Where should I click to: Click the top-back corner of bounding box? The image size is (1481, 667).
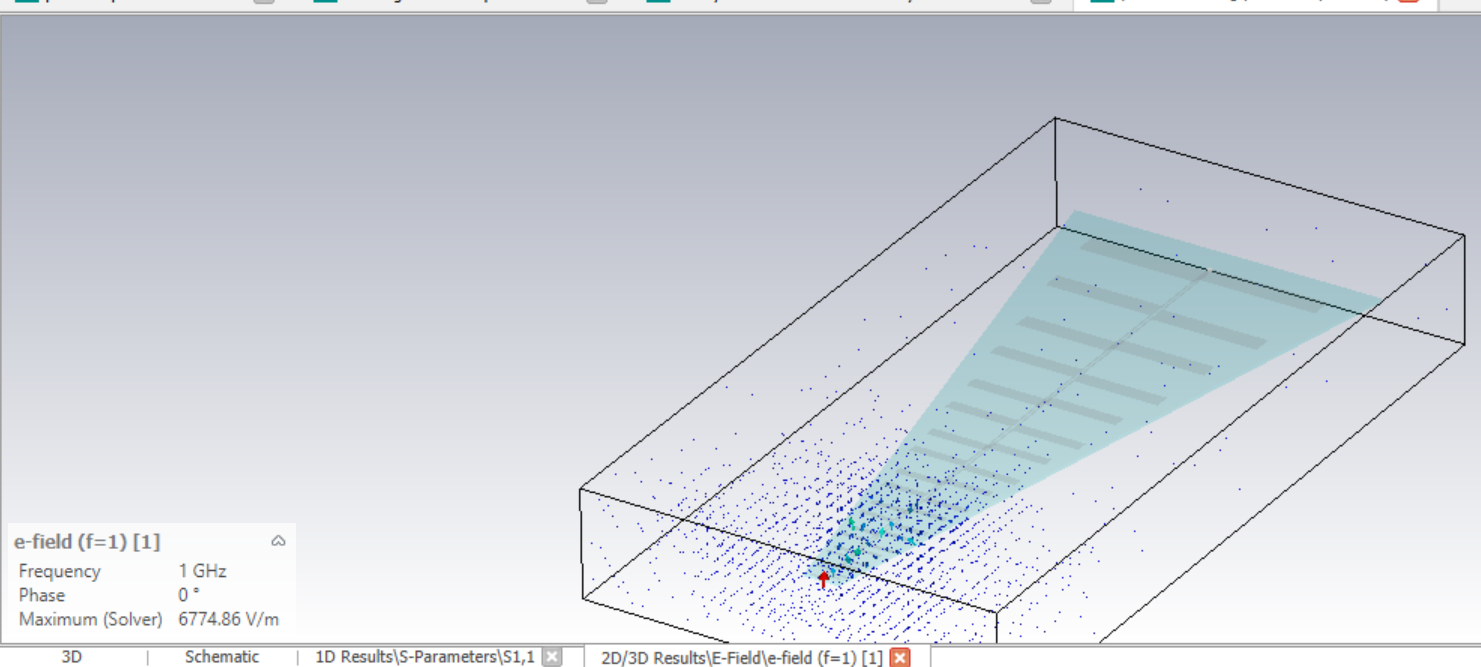1055,118
